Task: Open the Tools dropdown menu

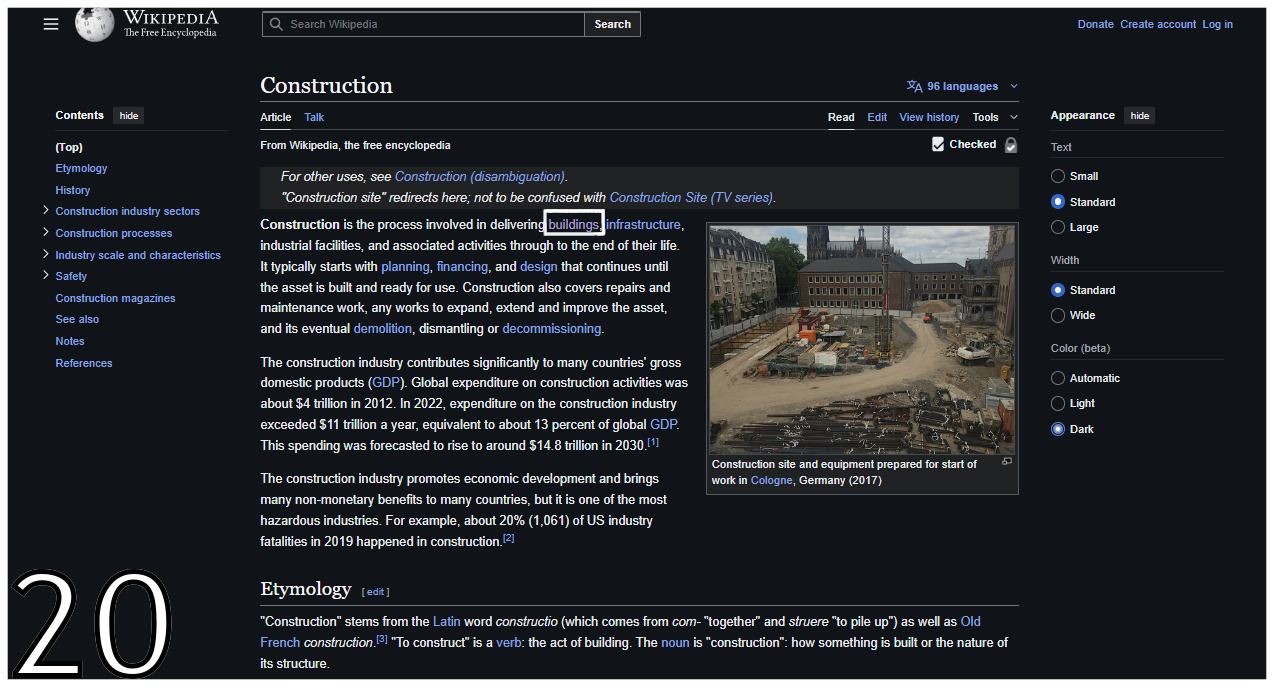Action: pos(994,117)
